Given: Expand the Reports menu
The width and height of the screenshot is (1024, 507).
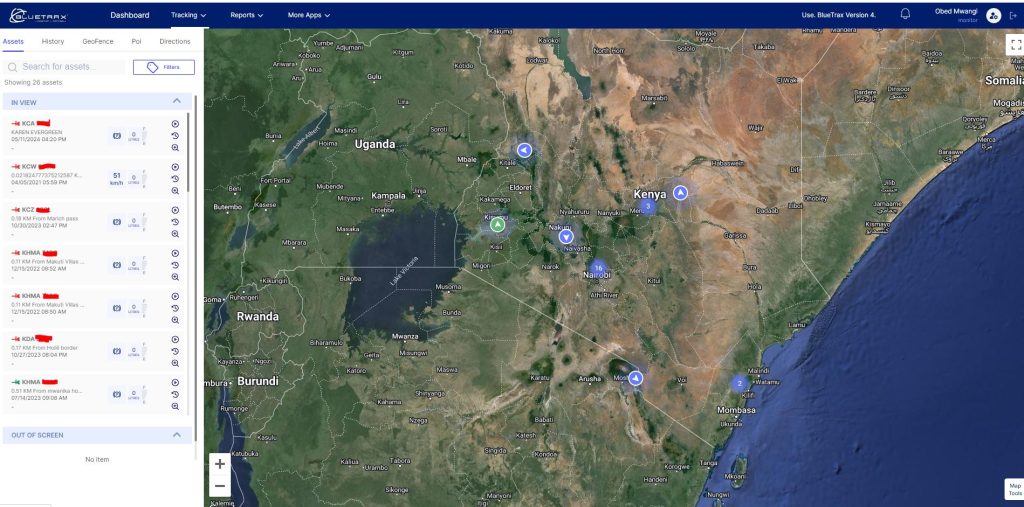Looking at the screenshot, I should pos(246,16).
